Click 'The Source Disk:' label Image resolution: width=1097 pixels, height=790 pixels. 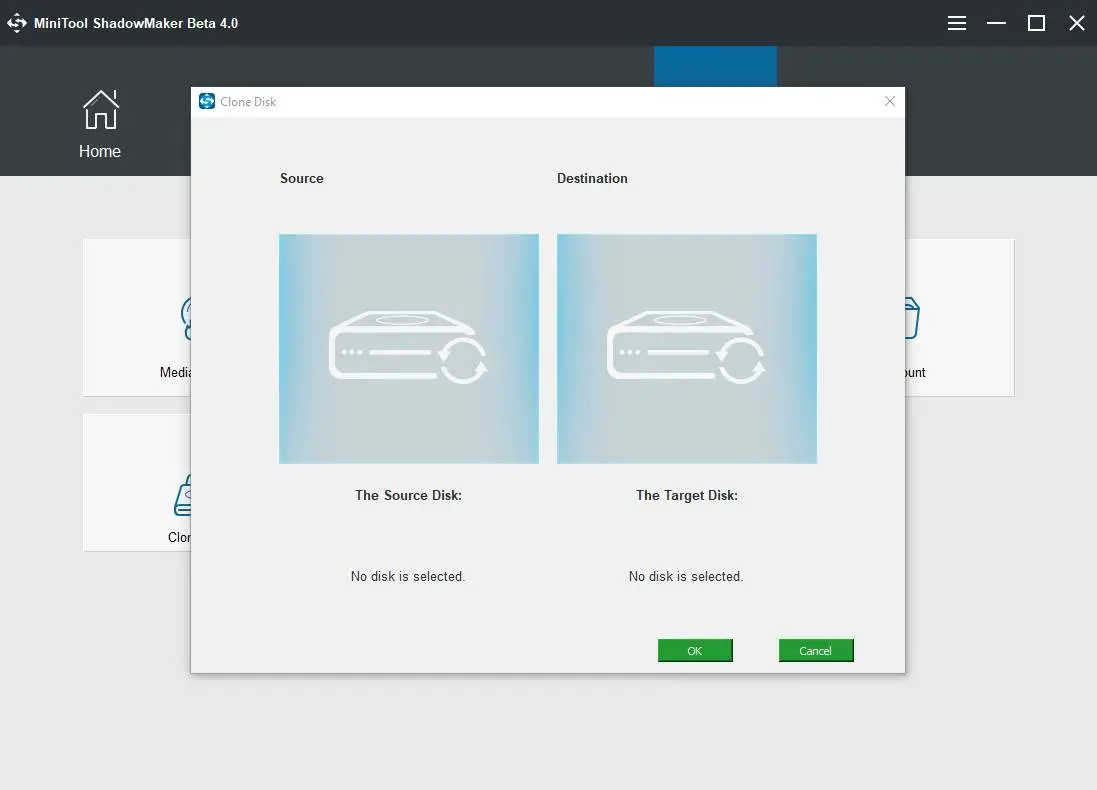pyautogui.click(x=409, y=495)
